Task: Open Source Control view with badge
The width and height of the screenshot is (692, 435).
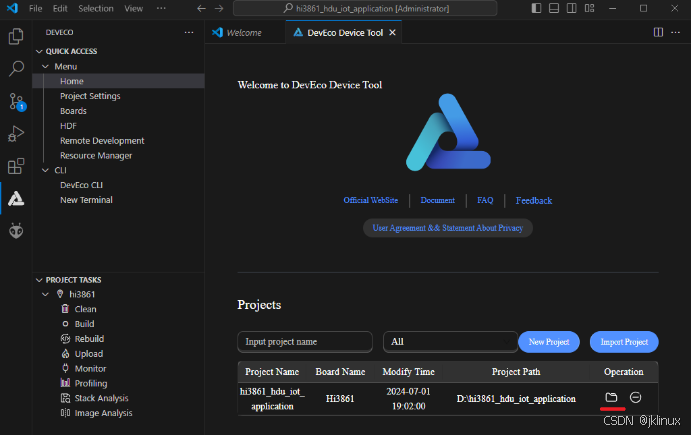Action: click(x=17, y=101)
